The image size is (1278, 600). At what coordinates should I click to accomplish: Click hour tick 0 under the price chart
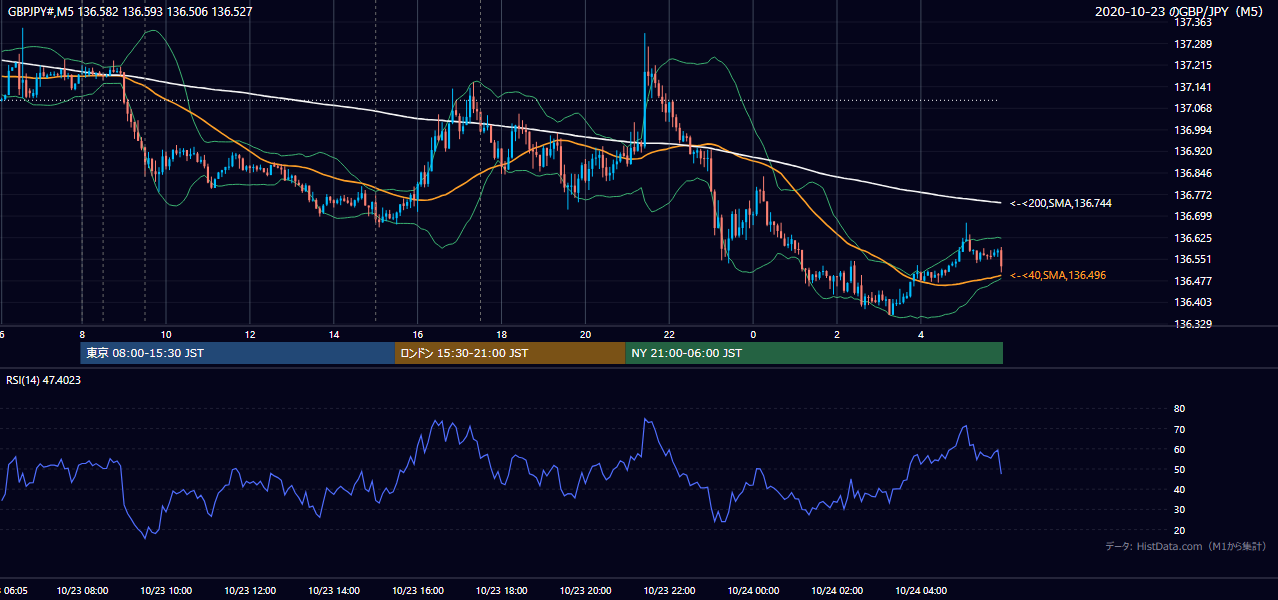click(754, 334)
